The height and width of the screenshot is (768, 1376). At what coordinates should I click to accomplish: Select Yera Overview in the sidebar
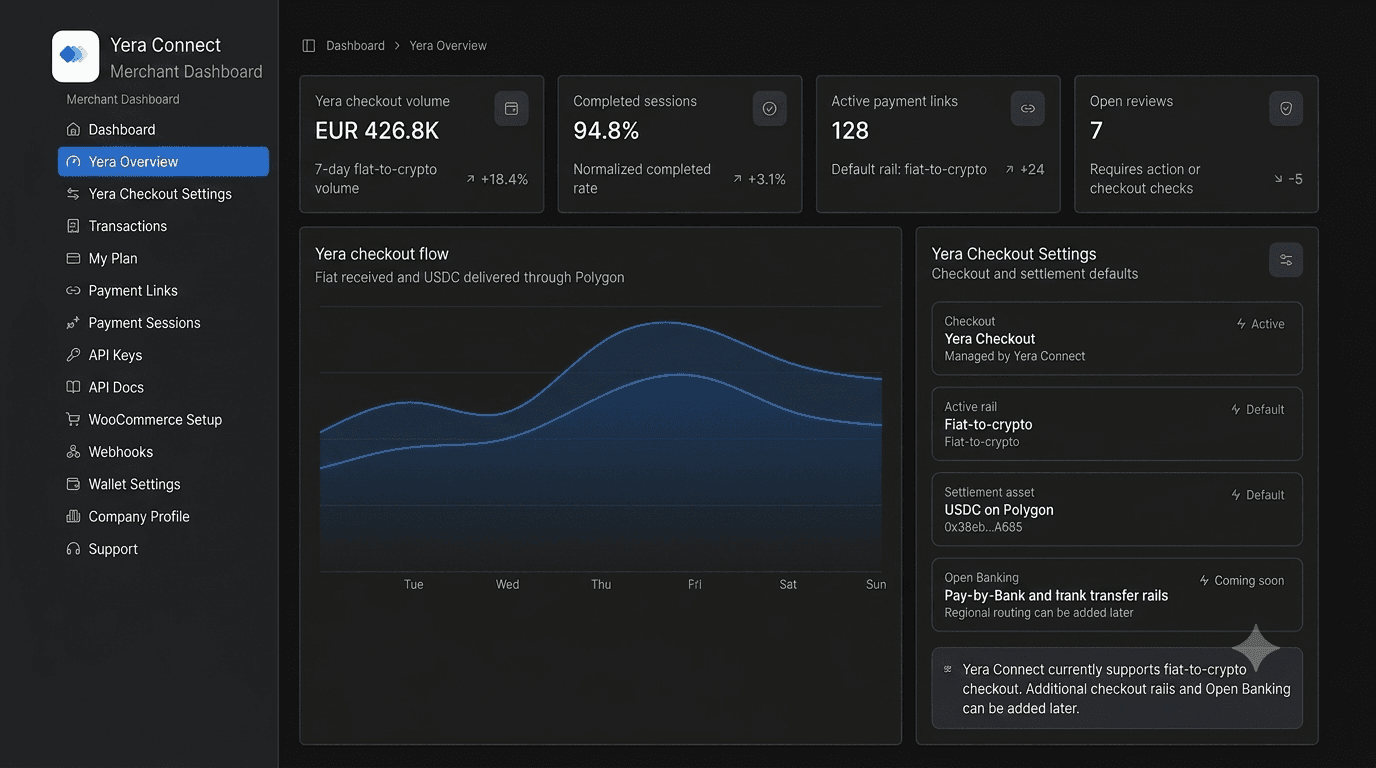[163, 161]
